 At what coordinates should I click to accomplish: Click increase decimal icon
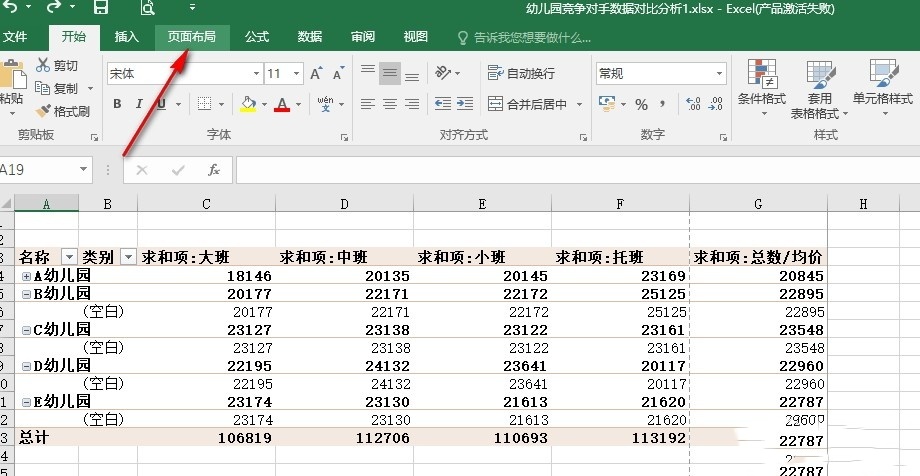(693, 104)
